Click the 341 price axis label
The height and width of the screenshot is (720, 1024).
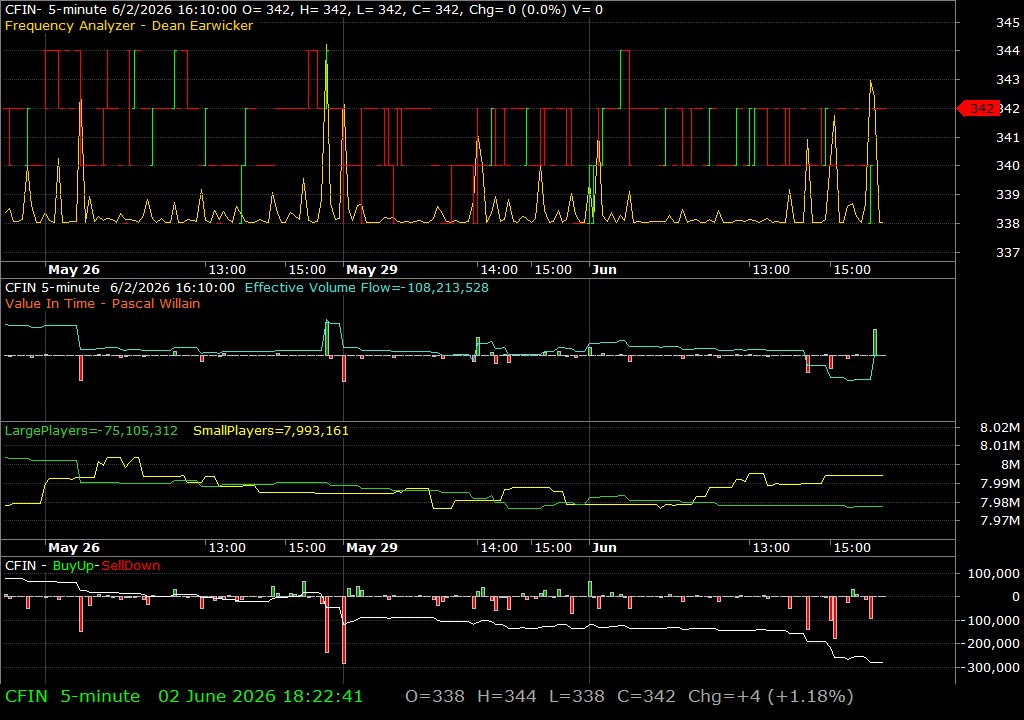point(1008,137)
